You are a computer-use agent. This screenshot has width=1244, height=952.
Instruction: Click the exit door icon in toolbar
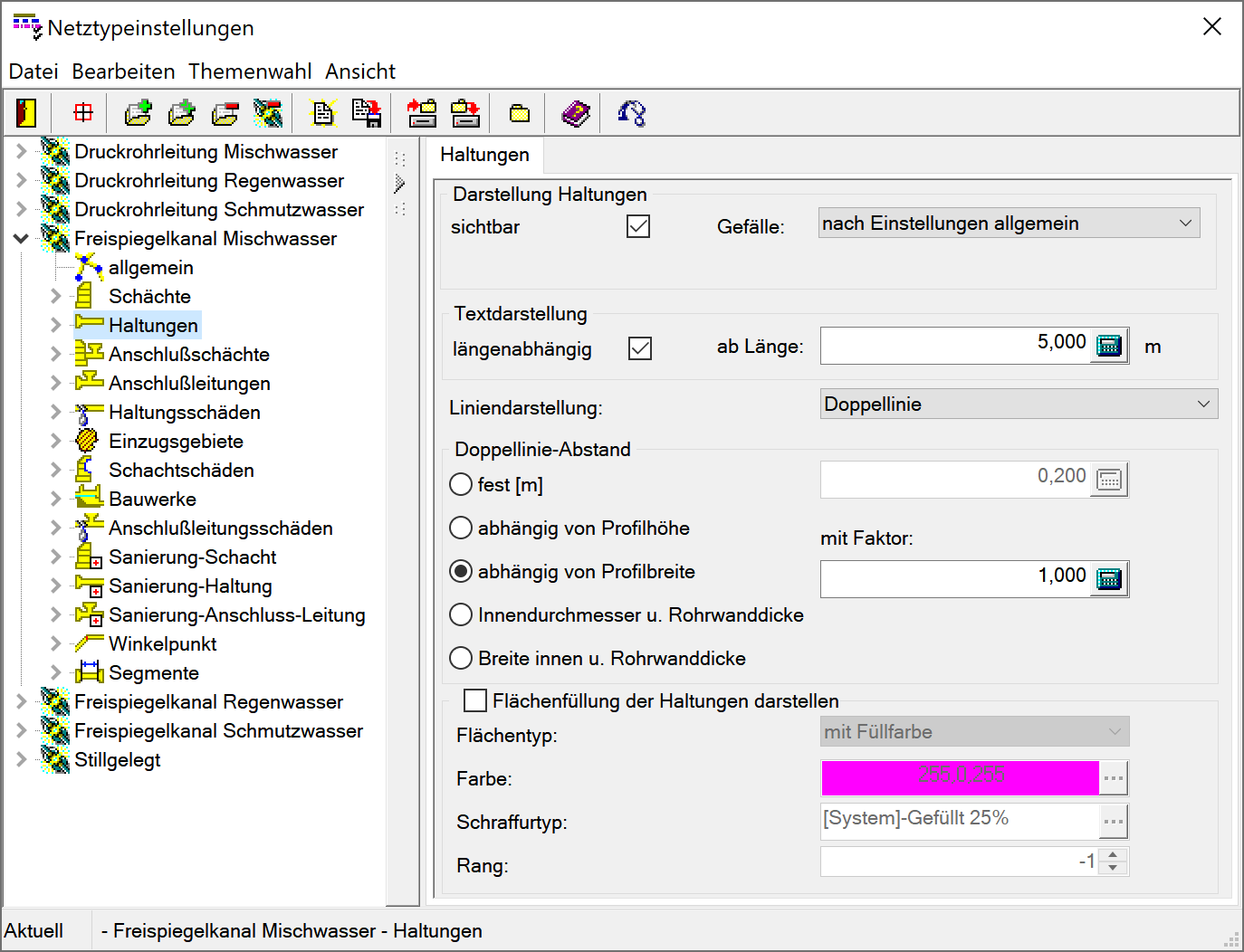[26, 113]
